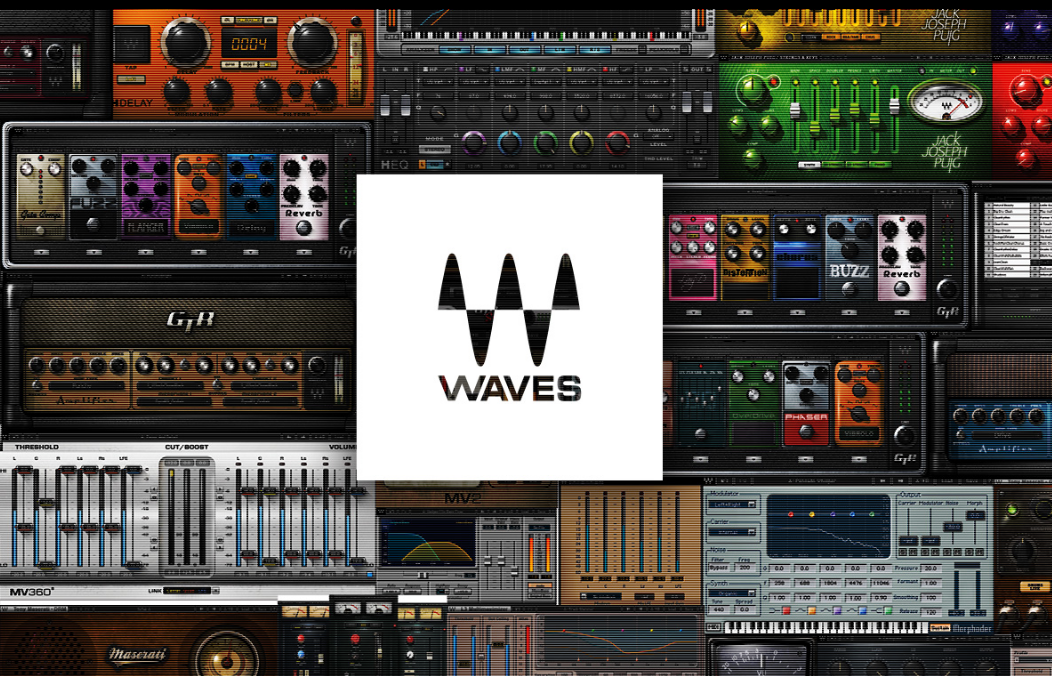Click the large DELAY knob on H-Delay

(x=186, y=43)
